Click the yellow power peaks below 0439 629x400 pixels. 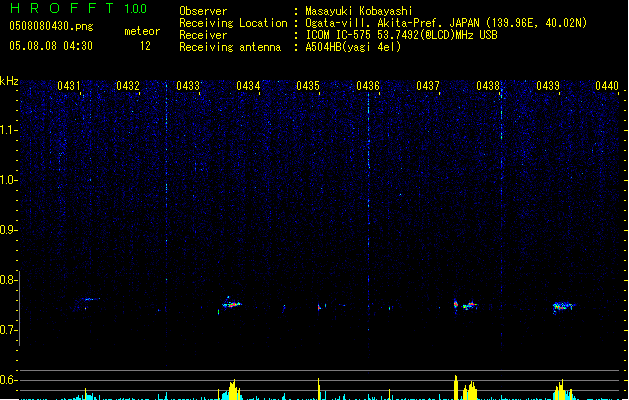click(x=563, y=390)
